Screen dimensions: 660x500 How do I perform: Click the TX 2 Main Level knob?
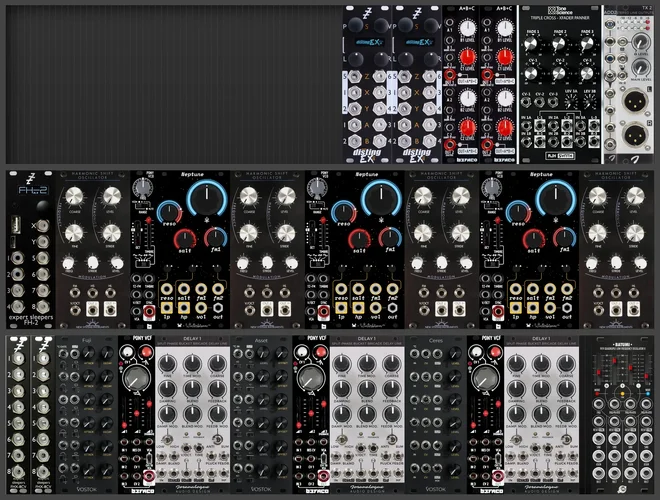639,66
